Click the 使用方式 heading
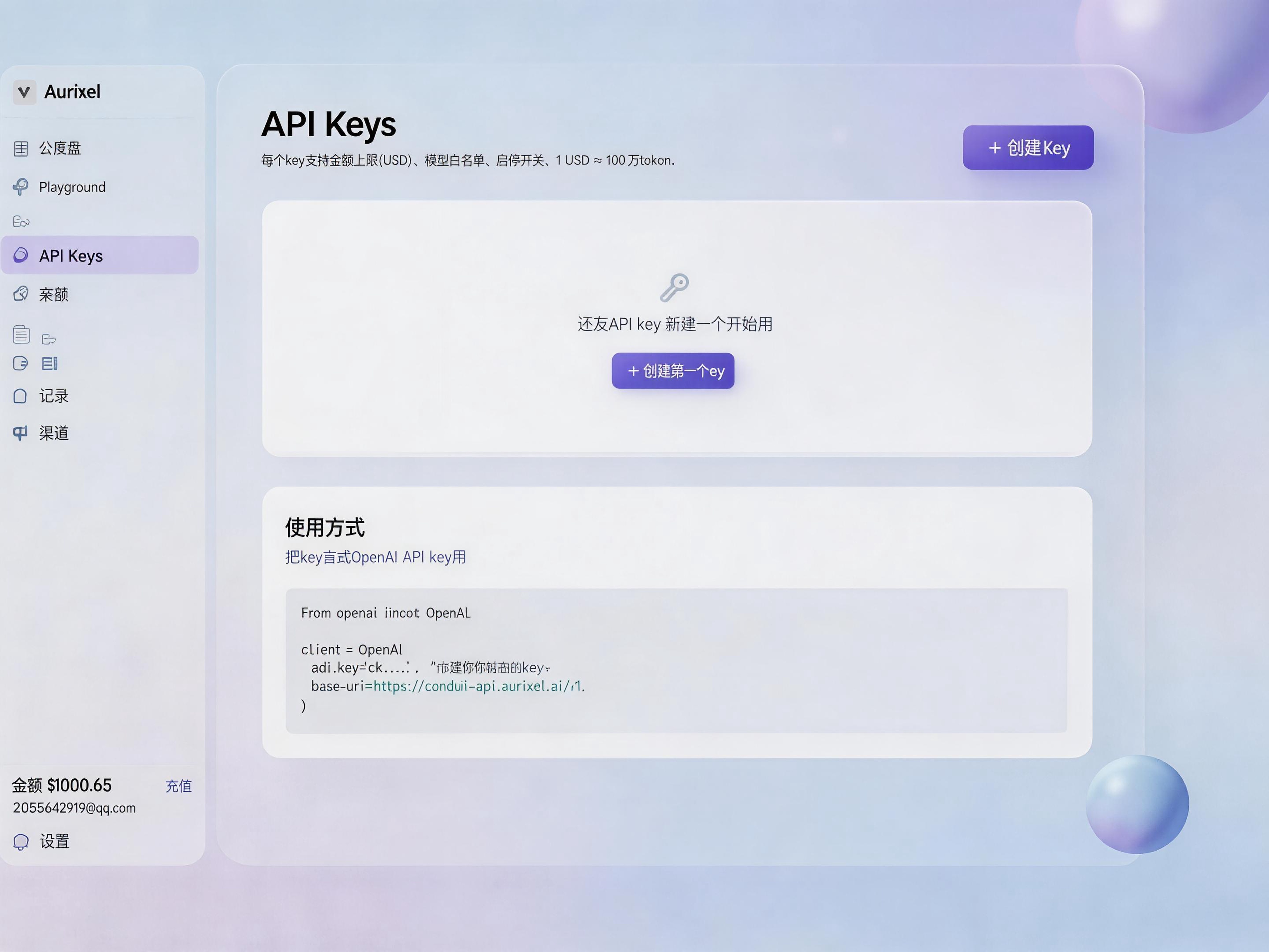 (325, 527)
